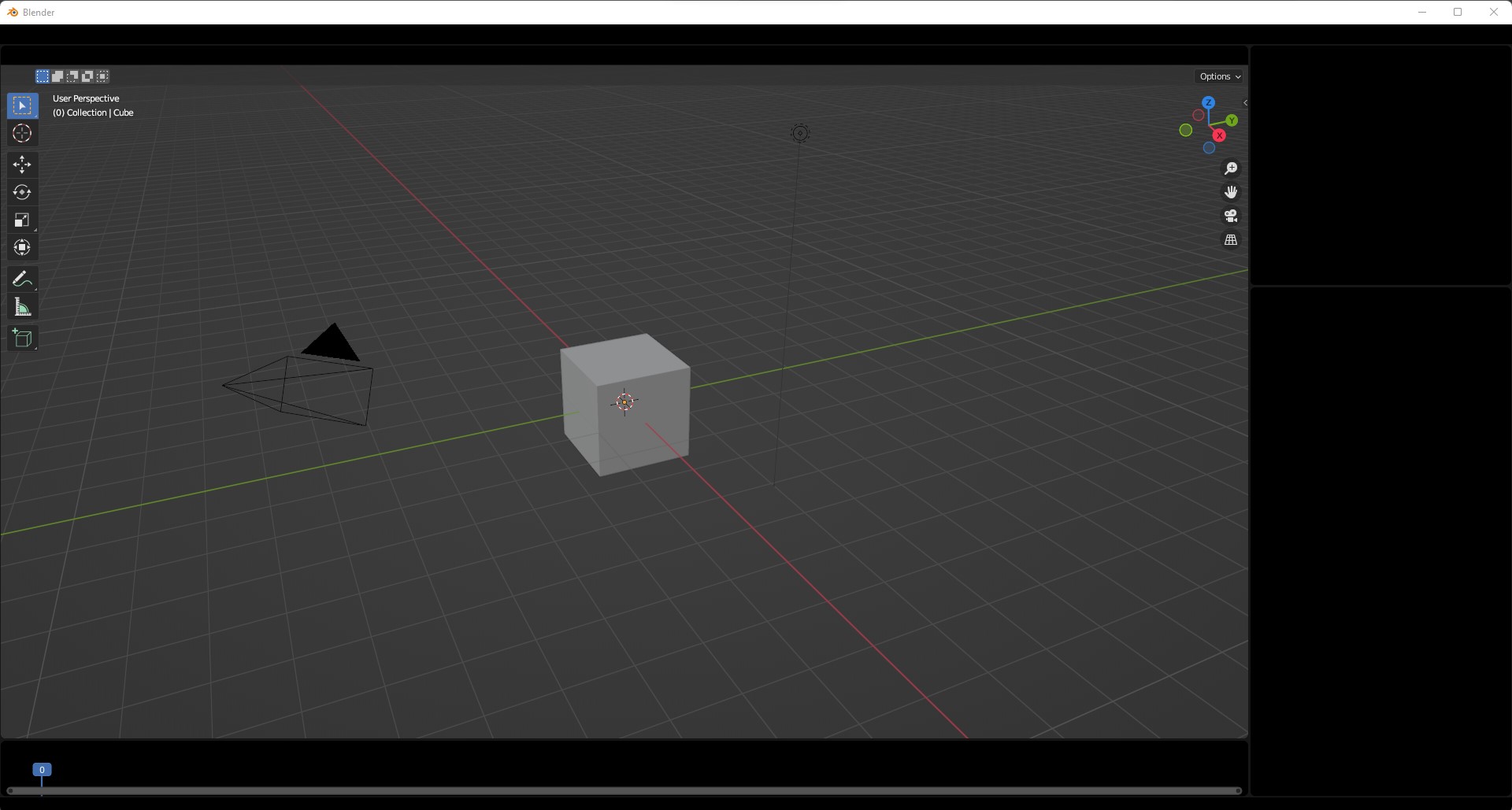Image resolution: width=1512 pixels, height=810 pixels.
Task: Select the default Cube in the viewport
Action: coord(625,405)
